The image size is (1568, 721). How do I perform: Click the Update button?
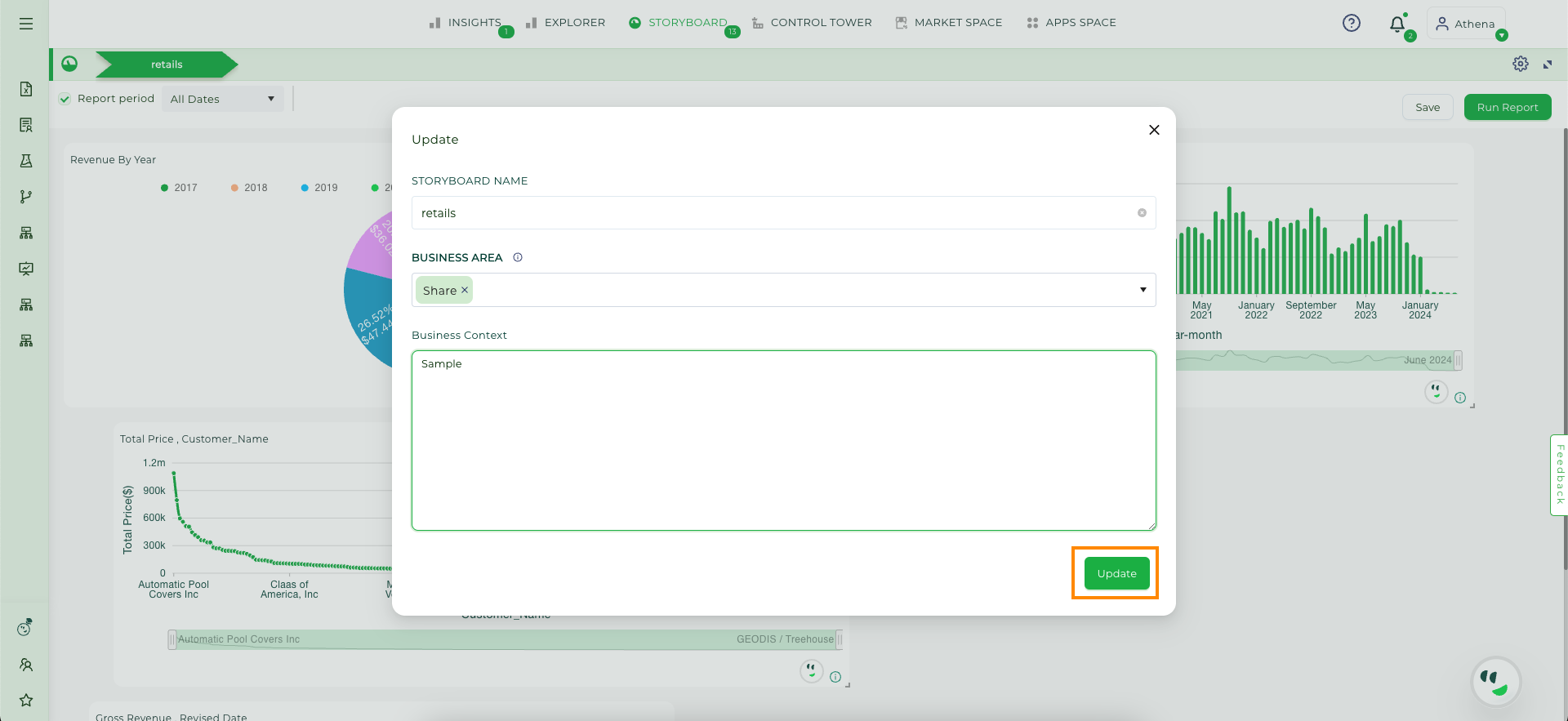tap(1116, 573)
